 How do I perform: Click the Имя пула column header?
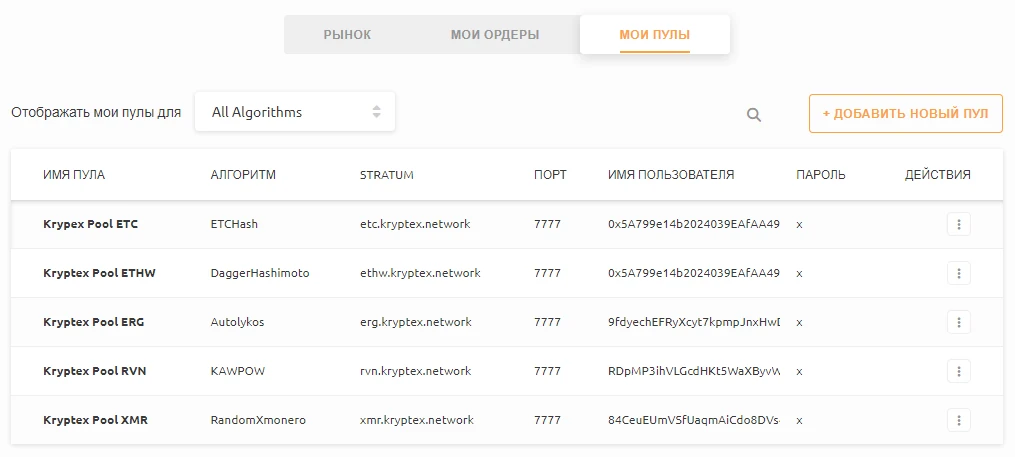[x=74, y=175]
